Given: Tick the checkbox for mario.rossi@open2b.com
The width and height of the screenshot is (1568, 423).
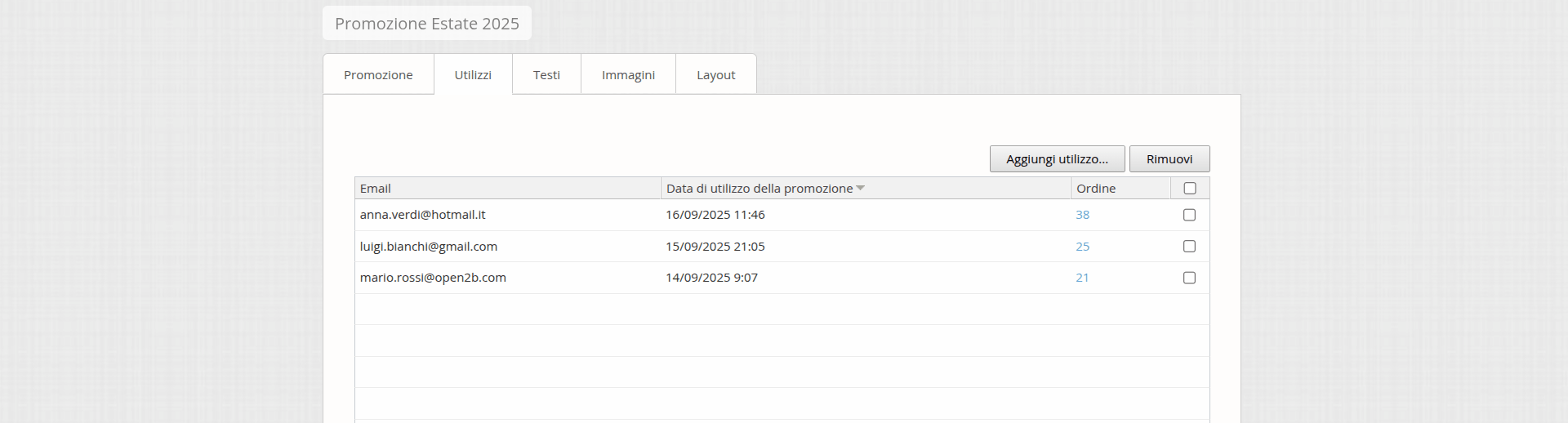Looking at the screenshot, I should pos(1190,278).
